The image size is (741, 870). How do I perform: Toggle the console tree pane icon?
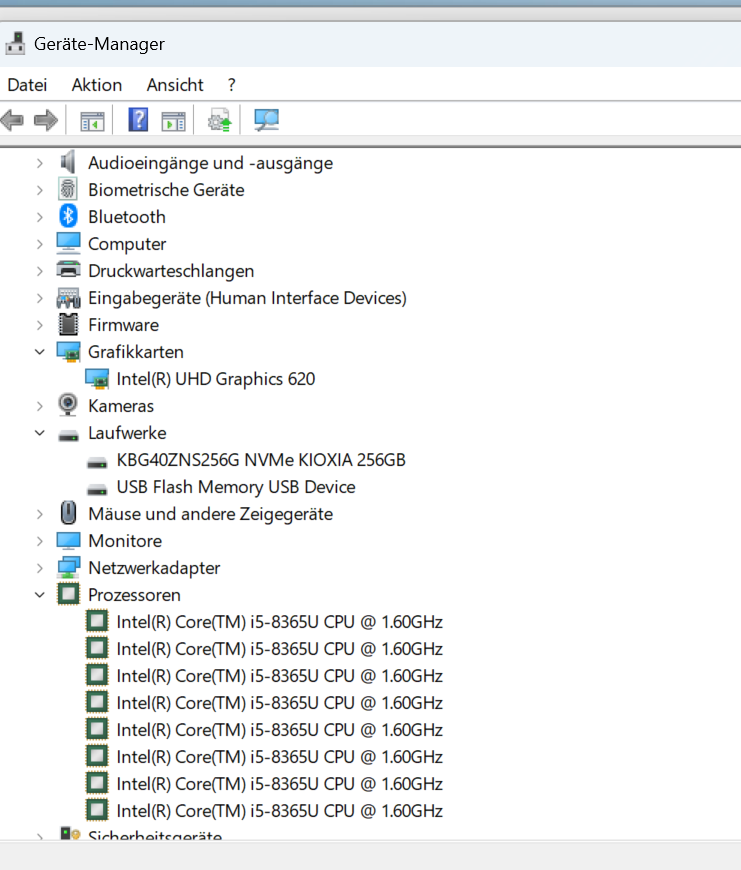coord(92,120)
